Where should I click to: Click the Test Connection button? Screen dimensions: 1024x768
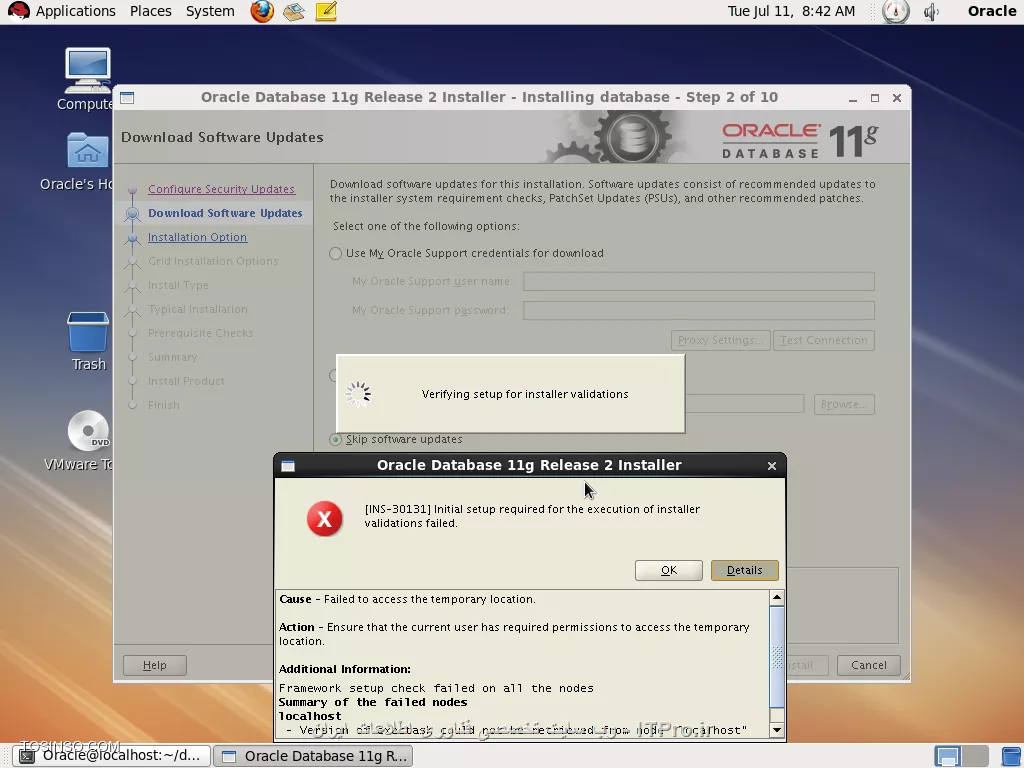click(824, 340)
